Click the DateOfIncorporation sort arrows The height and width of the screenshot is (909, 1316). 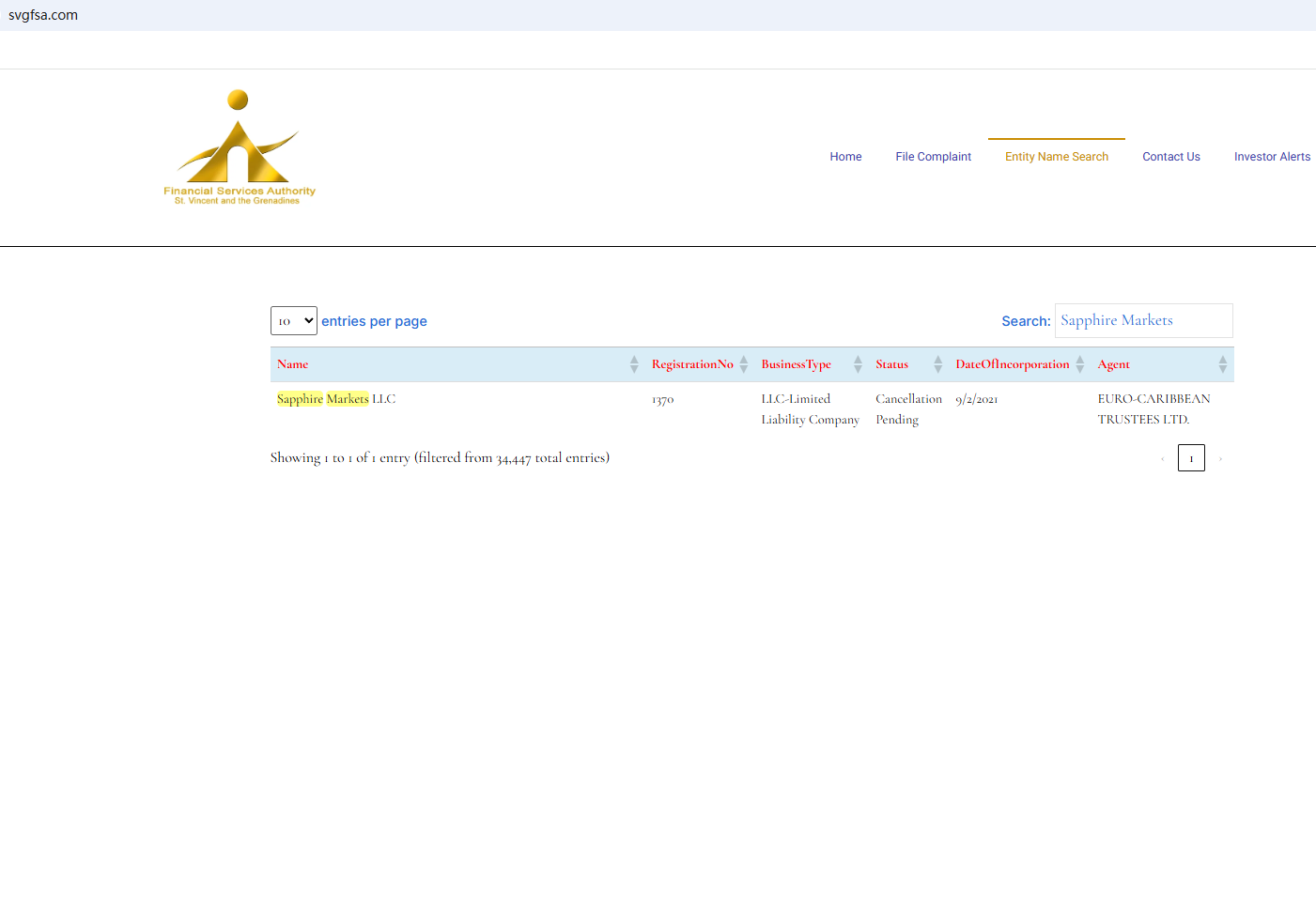point(1080,364)
